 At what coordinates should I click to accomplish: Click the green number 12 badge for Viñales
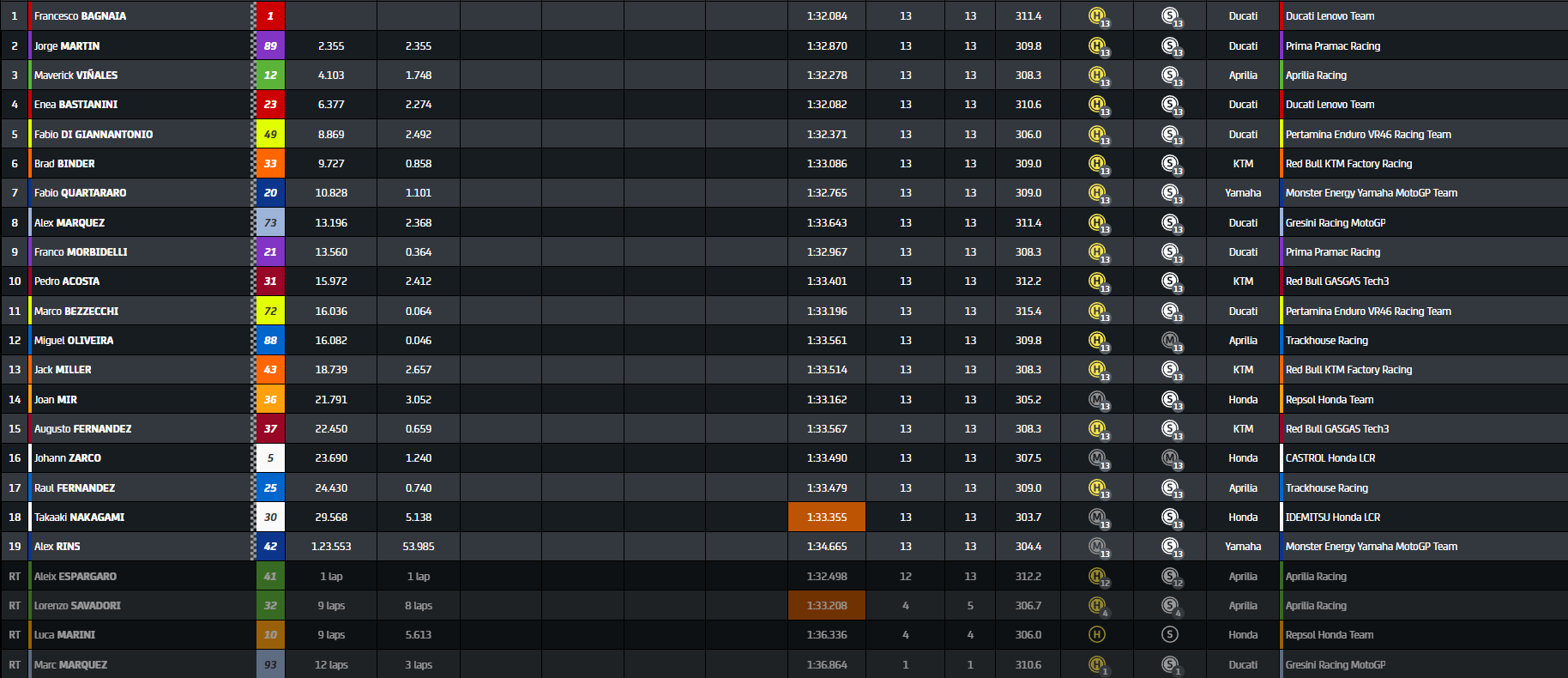(270, 76)
